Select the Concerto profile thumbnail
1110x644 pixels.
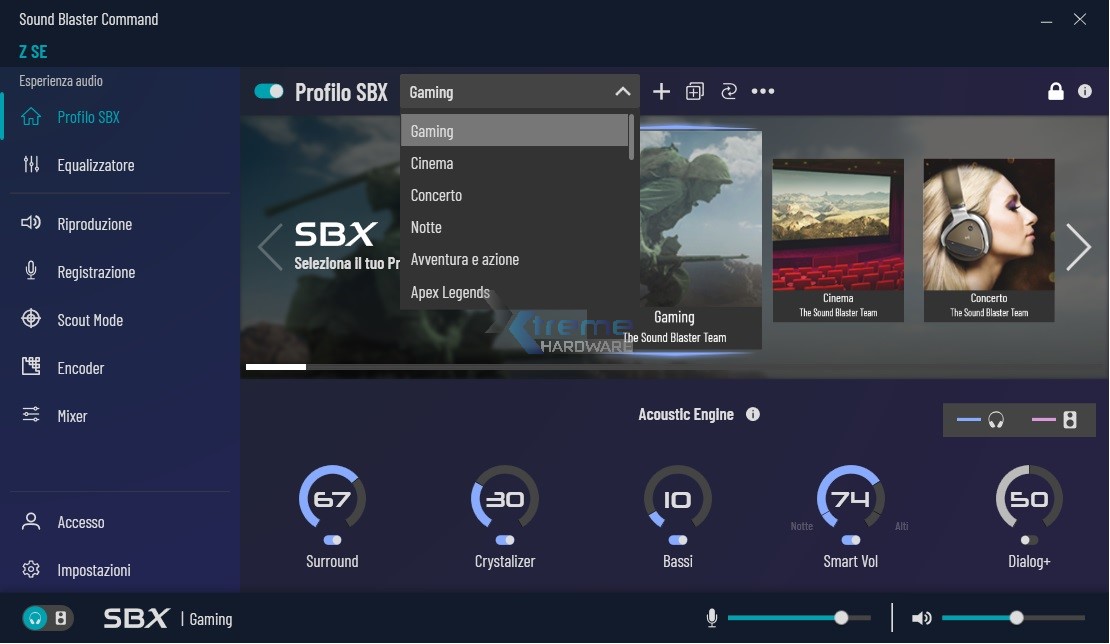(x=988, y=239)
